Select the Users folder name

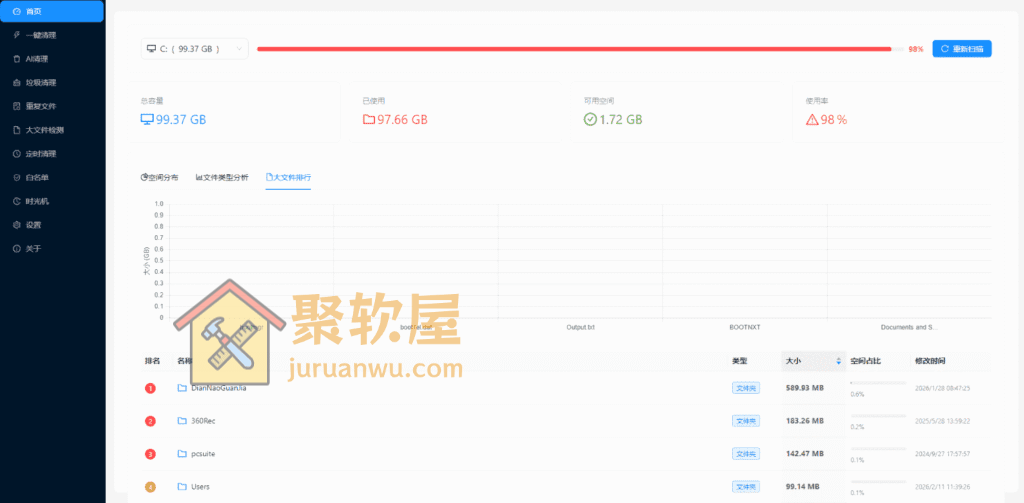(x=200, y=487)
